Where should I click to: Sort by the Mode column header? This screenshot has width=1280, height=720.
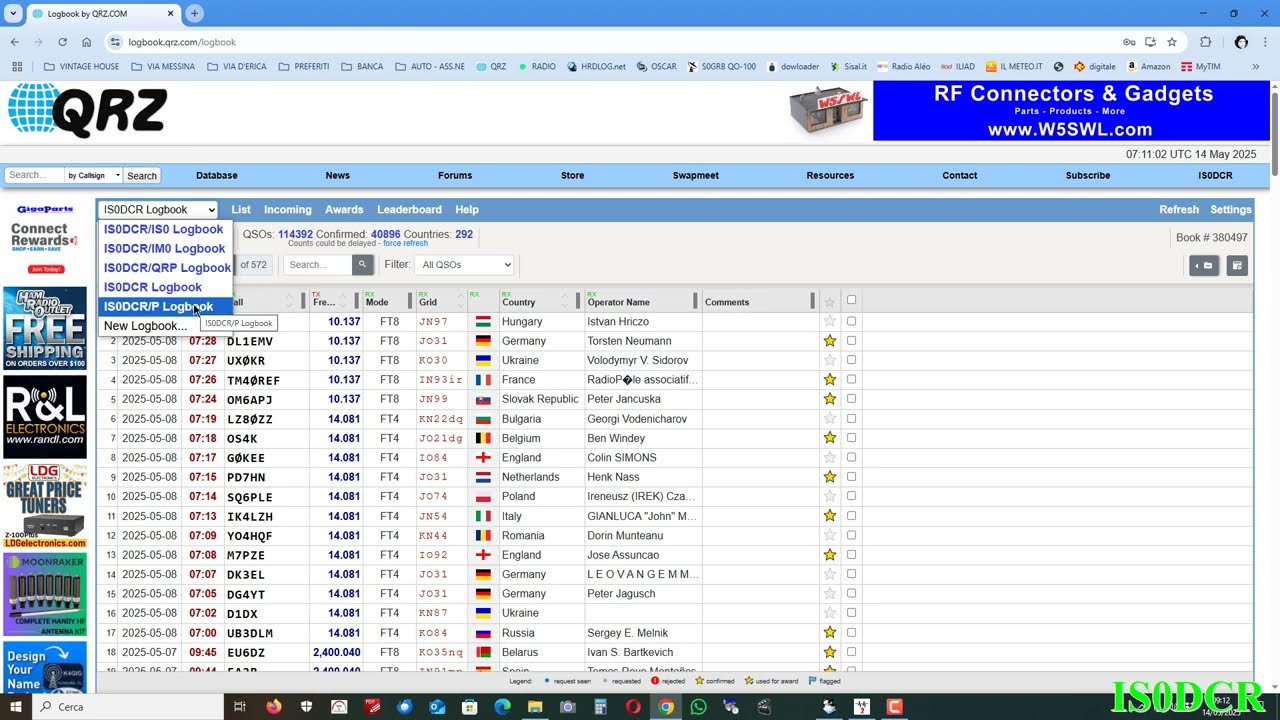tap(377, 302)
